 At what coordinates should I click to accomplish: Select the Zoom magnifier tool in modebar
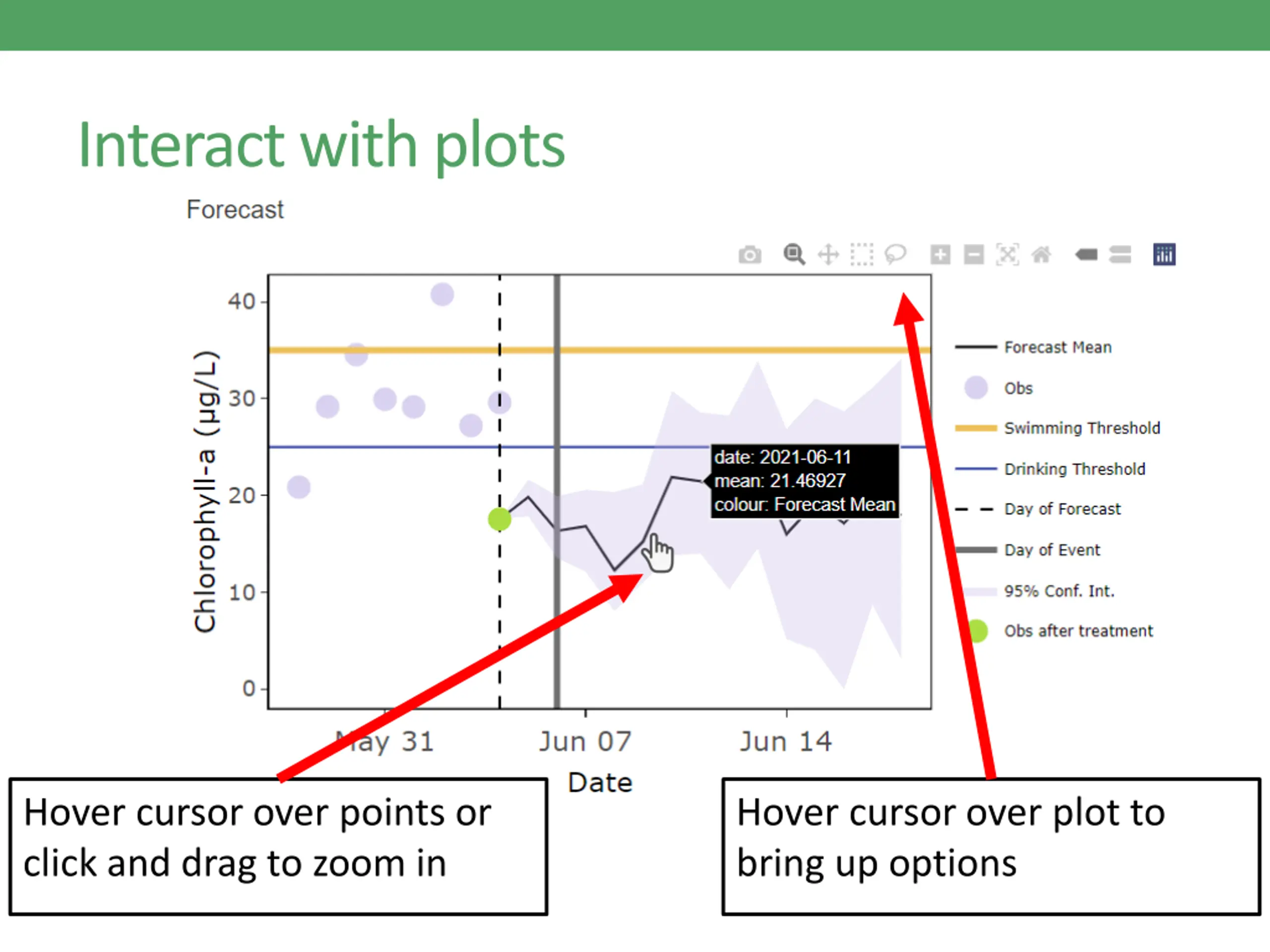(x=794, y=254)
